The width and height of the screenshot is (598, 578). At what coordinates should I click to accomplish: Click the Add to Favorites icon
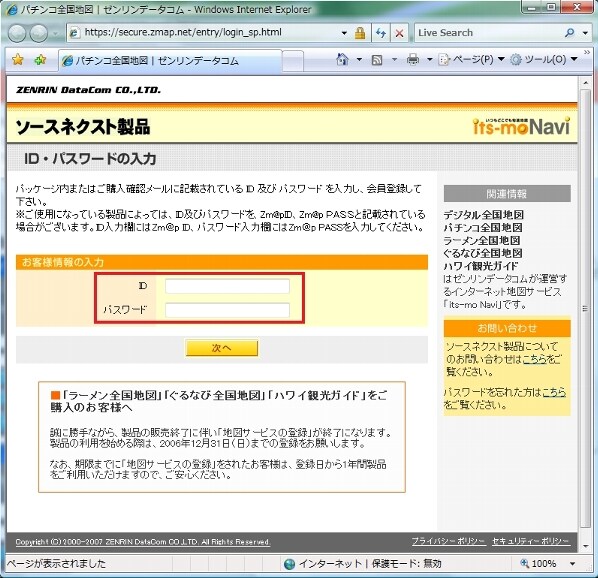(40, 60)
